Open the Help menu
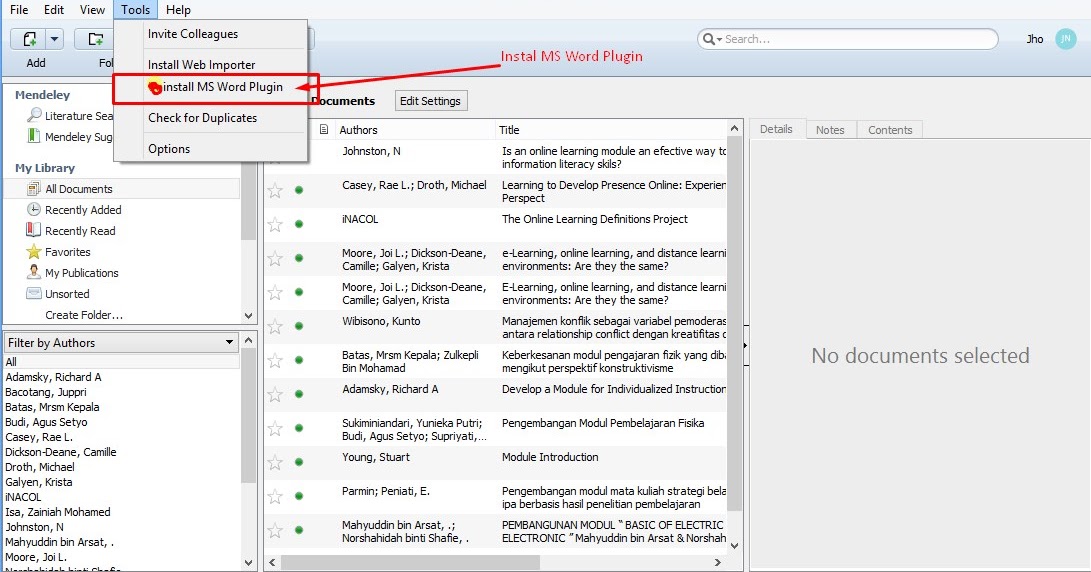The height and width of the screenshot is (572, 1091). (178, 10)
